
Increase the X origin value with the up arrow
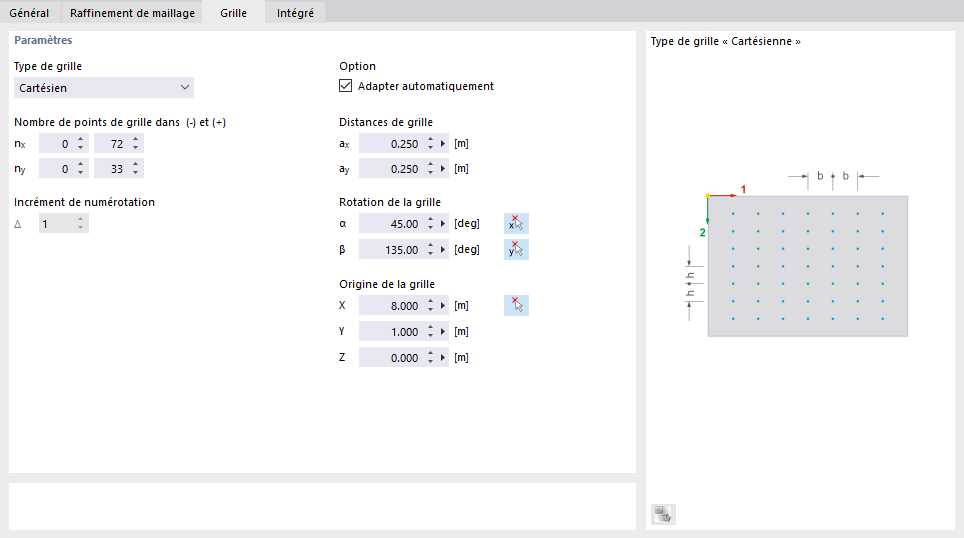[429, 302]
